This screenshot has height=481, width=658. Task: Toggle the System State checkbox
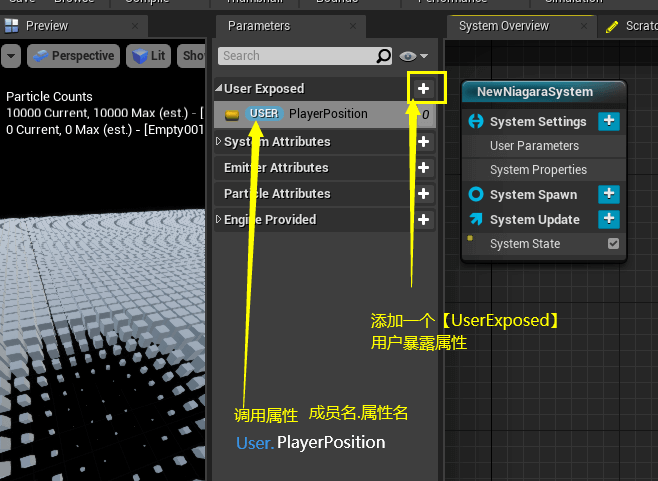coord(613,243)
